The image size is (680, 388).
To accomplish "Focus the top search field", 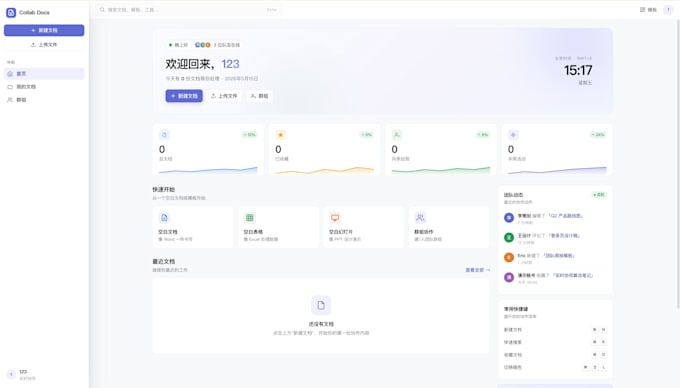I will [x=189, y=10].
